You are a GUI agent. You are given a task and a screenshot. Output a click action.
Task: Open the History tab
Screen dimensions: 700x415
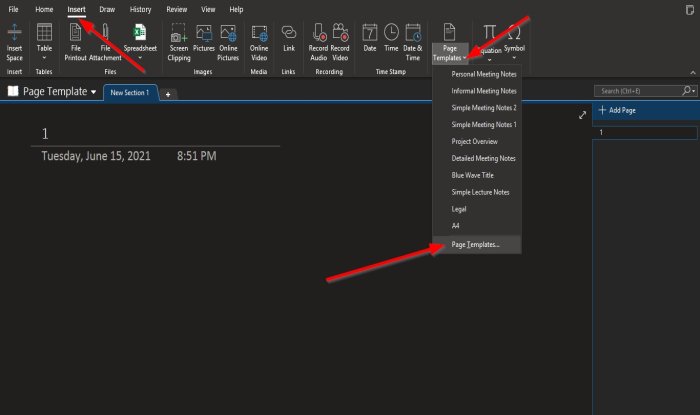140,9
